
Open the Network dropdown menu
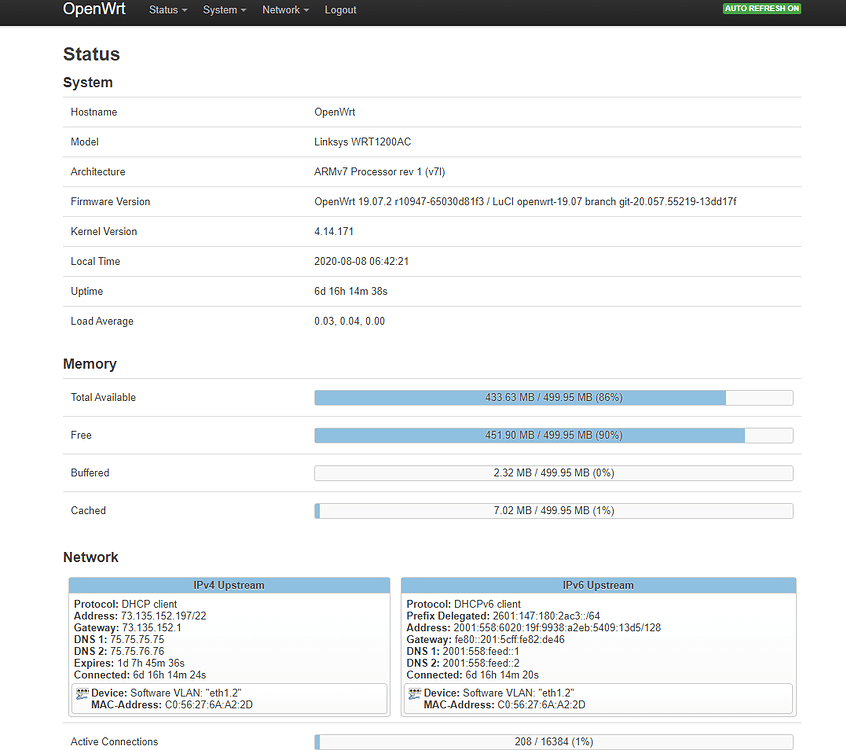point(285,10)
